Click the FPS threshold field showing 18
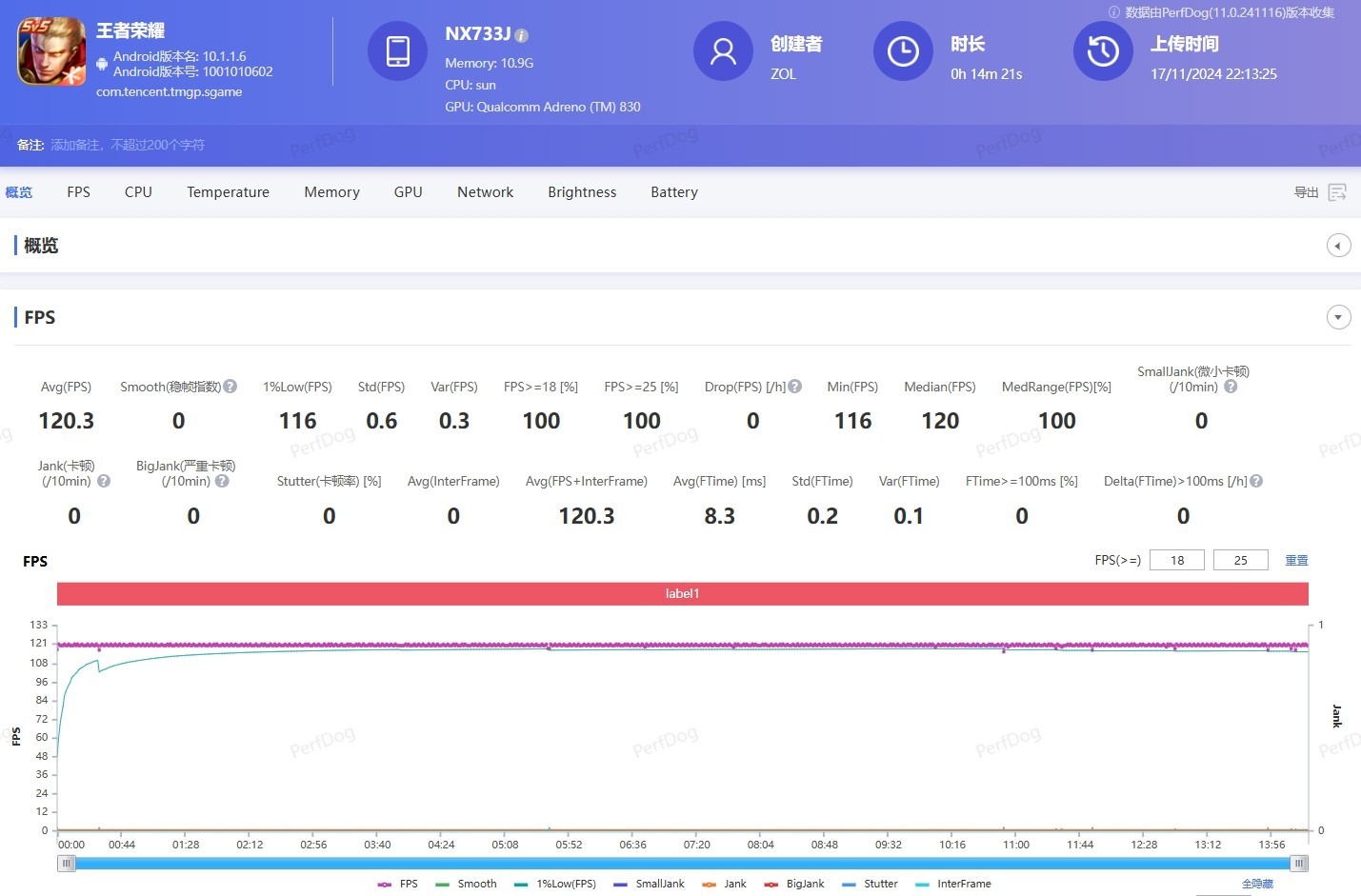1361x896 pixels. (1177, 560)
